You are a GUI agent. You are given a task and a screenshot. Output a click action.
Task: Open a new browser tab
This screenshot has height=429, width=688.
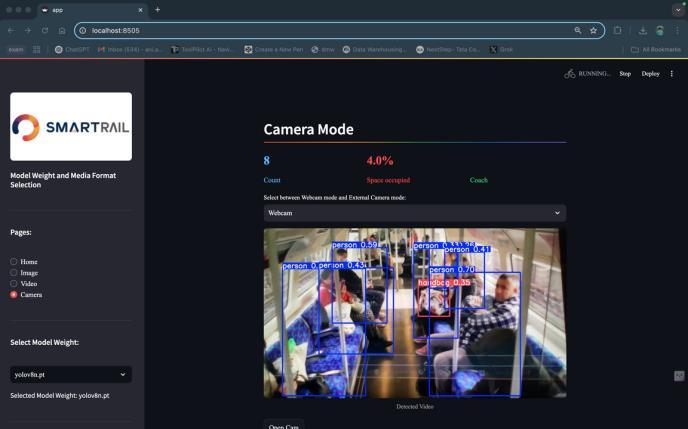coord(158,10)
